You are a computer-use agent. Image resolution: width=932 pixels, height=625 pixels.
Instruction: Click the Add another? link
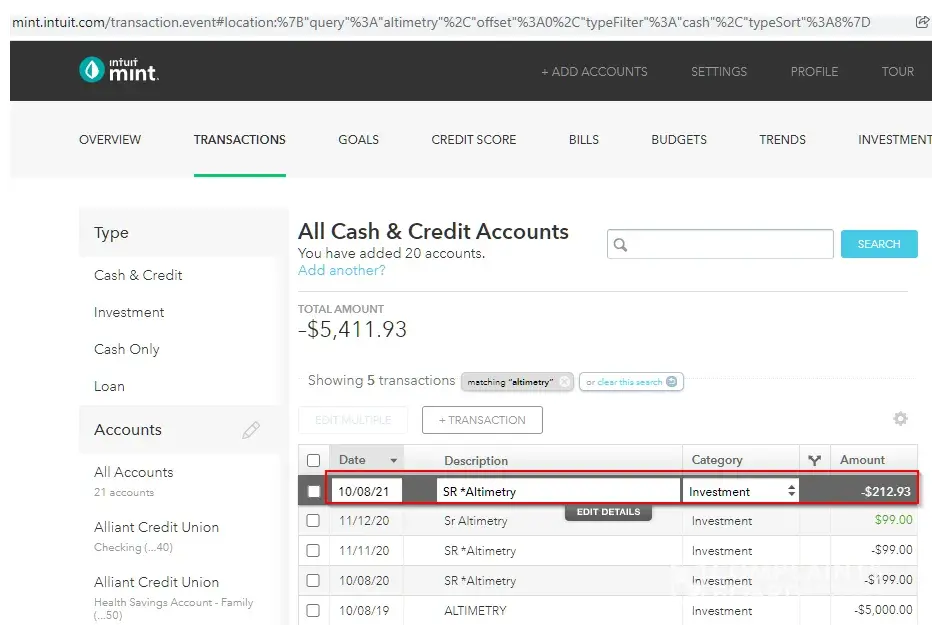click(341, 271)
